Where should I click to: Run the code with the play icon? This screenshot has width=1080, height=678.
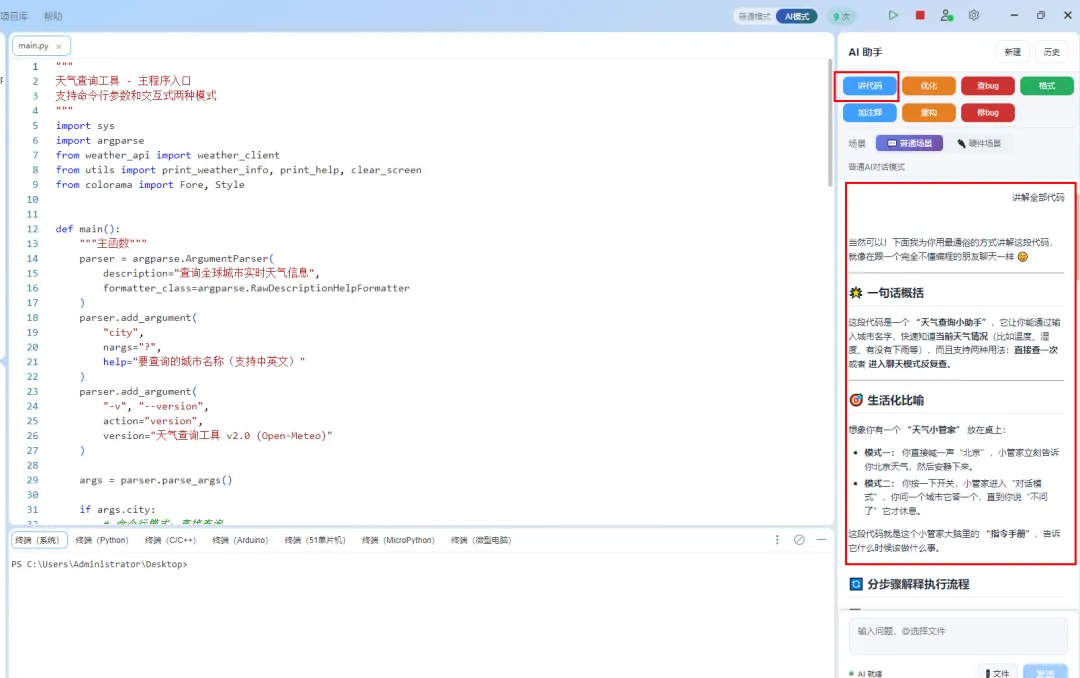pos(893,15)
